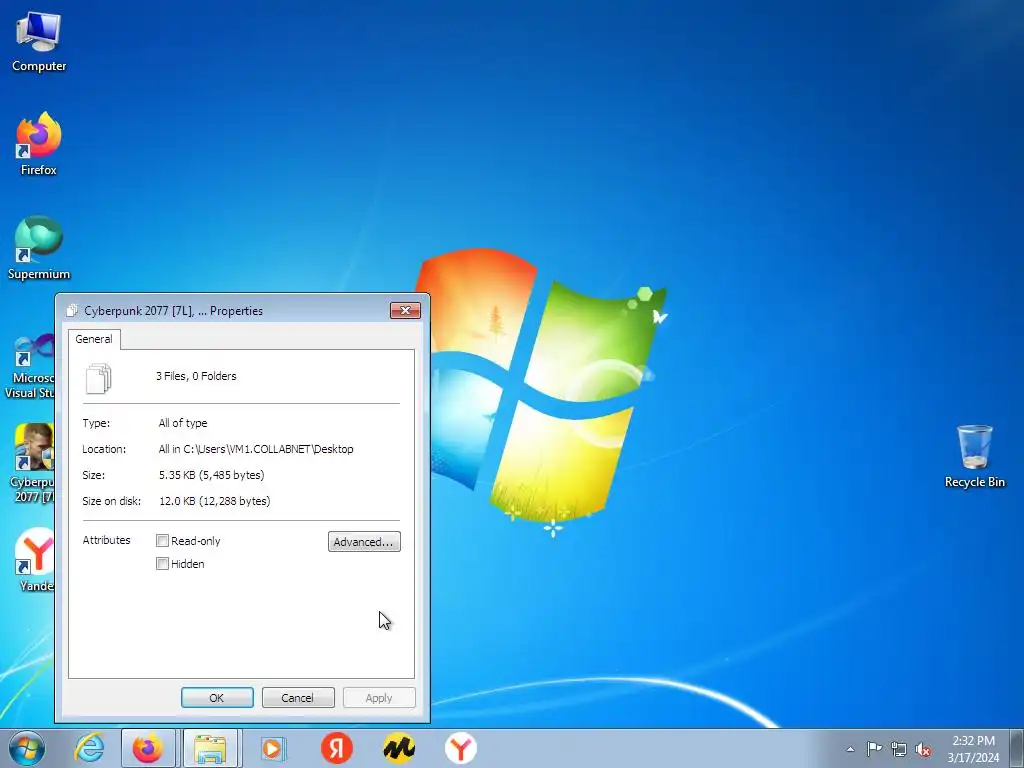Click the muted volume tray icon
This screenshot has height=768, width=1024.
(x=923, y=748)
